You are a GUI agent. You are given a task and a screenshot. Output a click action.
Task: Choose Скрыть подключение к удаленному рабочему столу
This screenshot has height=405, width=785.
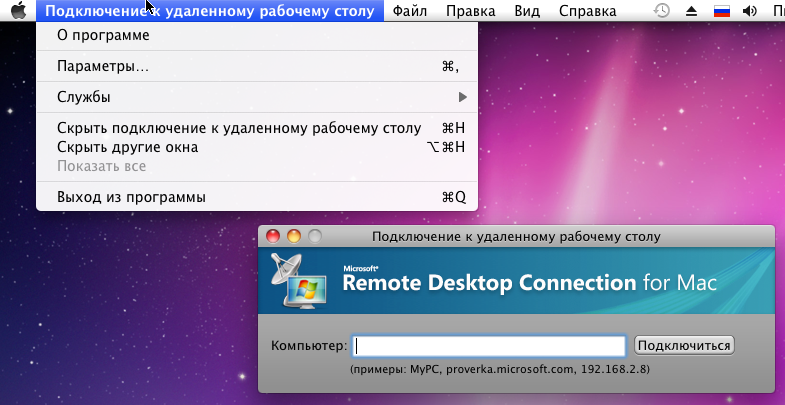pos(257,128)
